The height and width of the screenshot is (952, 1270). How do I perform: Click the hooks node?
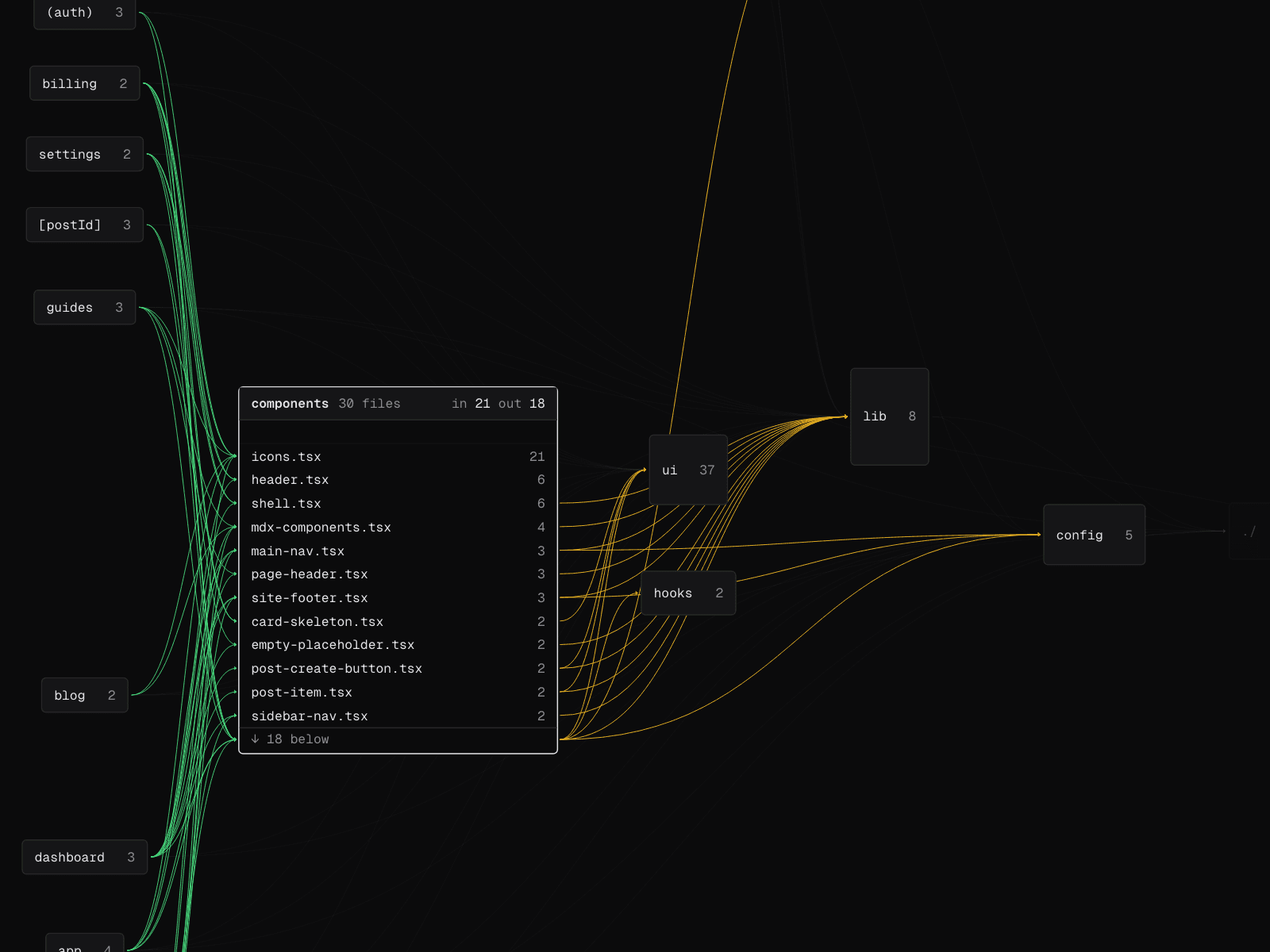tap(688, 593)
